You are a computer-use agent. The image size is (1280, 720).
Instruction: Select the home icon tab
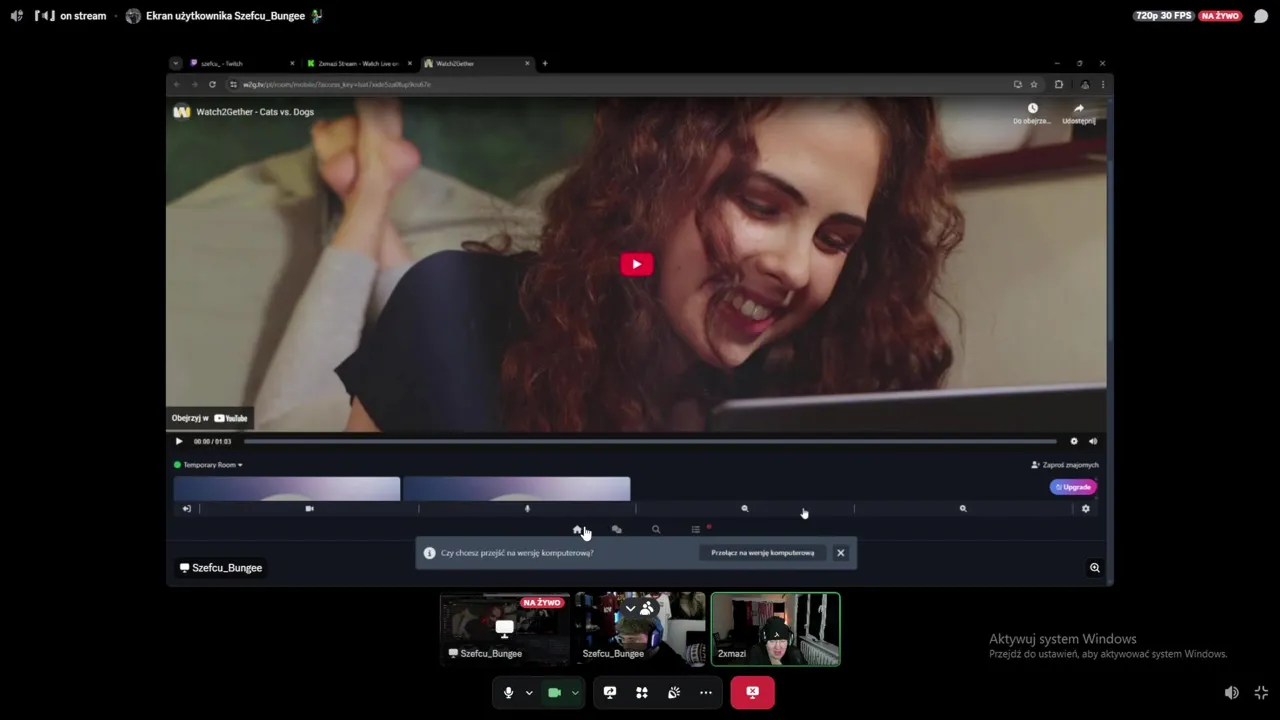click(x=577, y=529)
